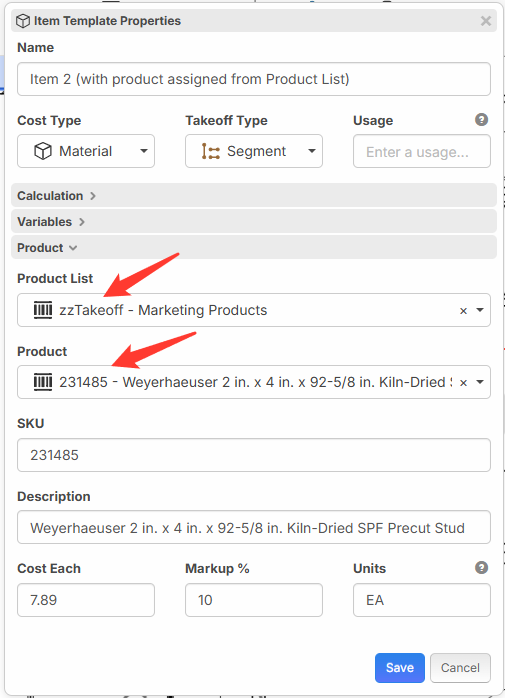Screen dimensions: 505x698
Task: Close the Item Template Properties dialog
Action: (486, 21)
